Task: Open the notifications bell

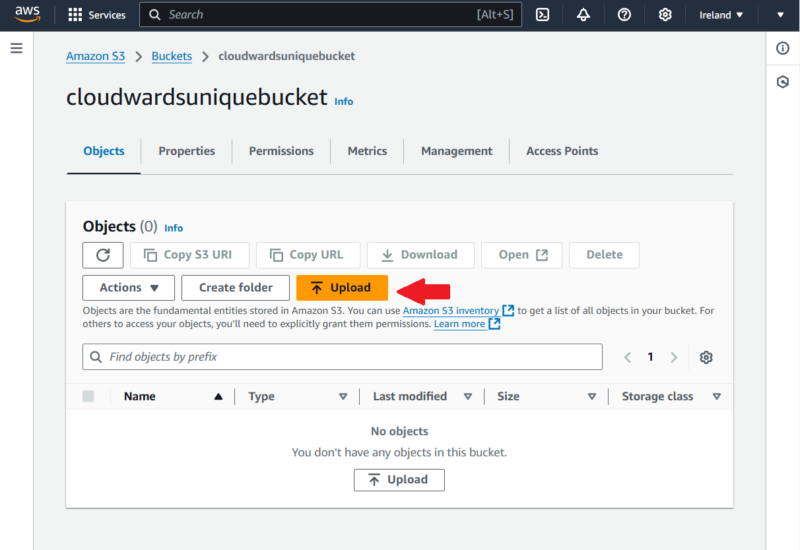Action: click(583, 15)
